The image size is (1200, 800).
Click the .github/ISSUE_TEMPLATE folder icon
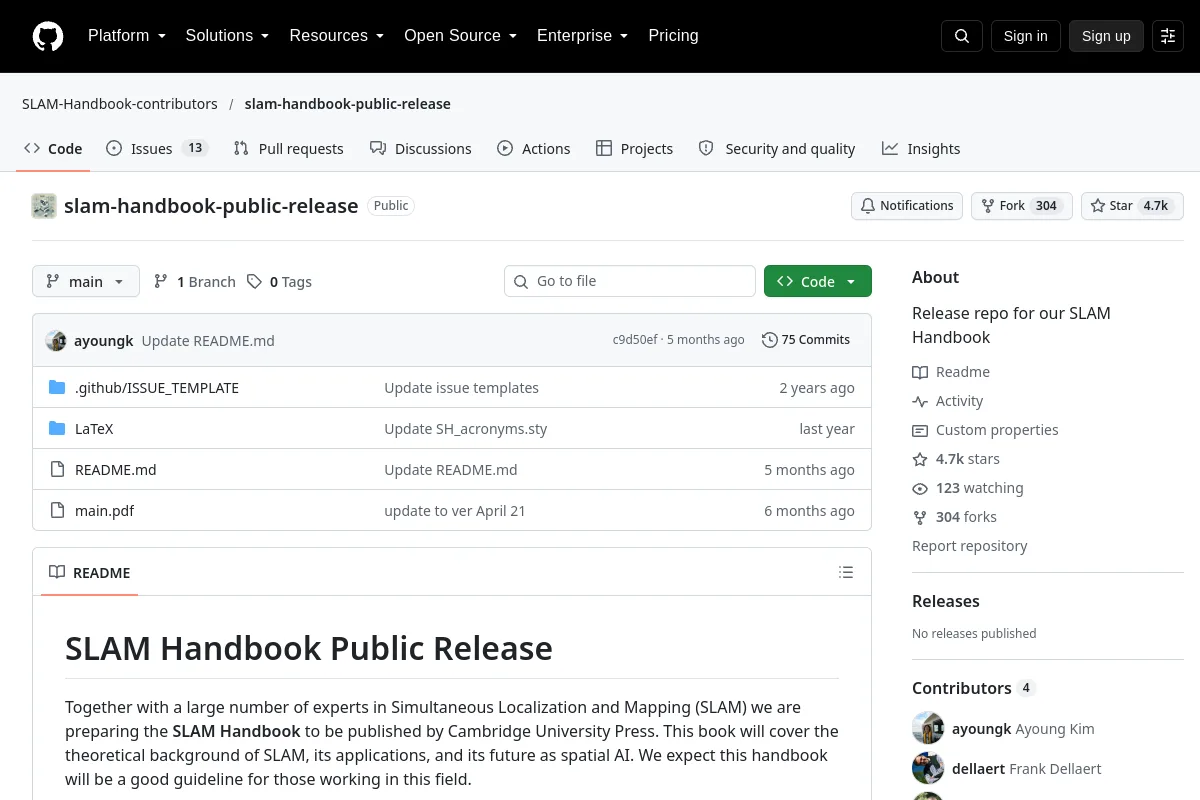tap(57, 388)
